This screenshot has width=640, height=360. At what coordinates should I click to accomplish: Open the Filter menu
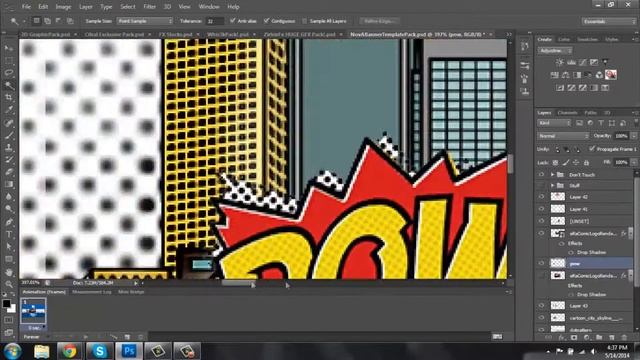149,7
